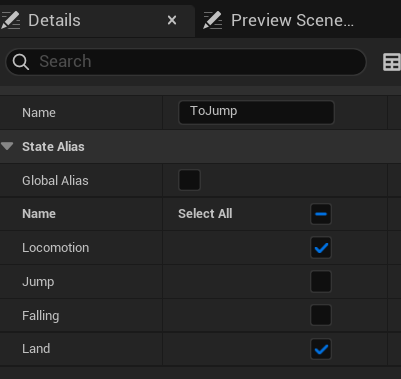Image resolution: width=401 pixels, height=379 pixels.
Task: Open the property matrix grid view icon
Action: 391,62
